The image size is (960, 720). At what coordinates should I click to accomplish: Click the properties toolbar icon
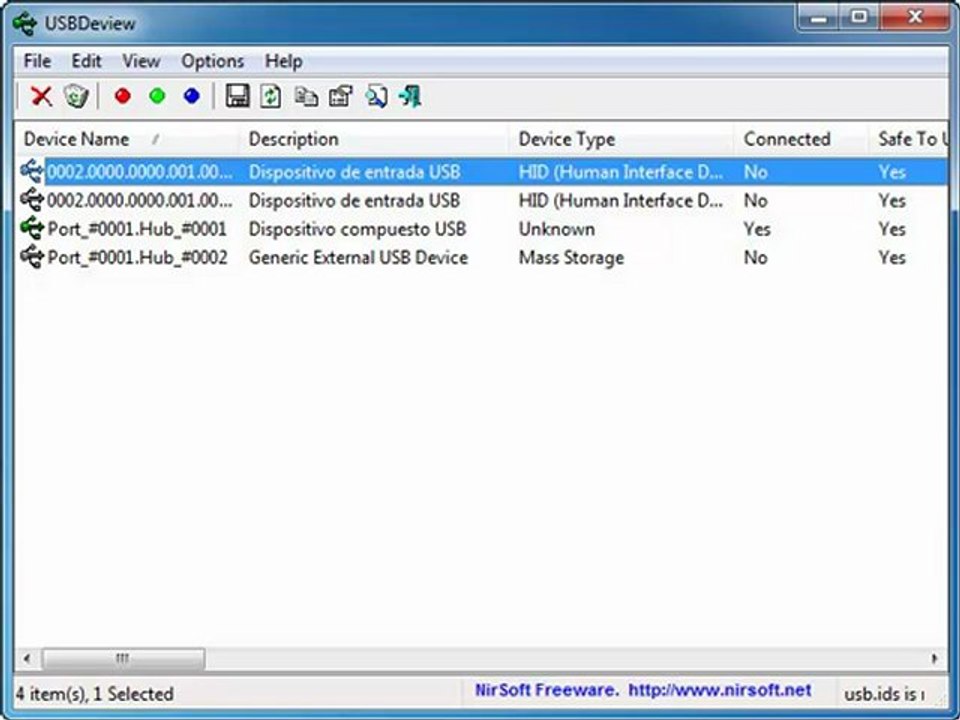[x=341, y=96]
